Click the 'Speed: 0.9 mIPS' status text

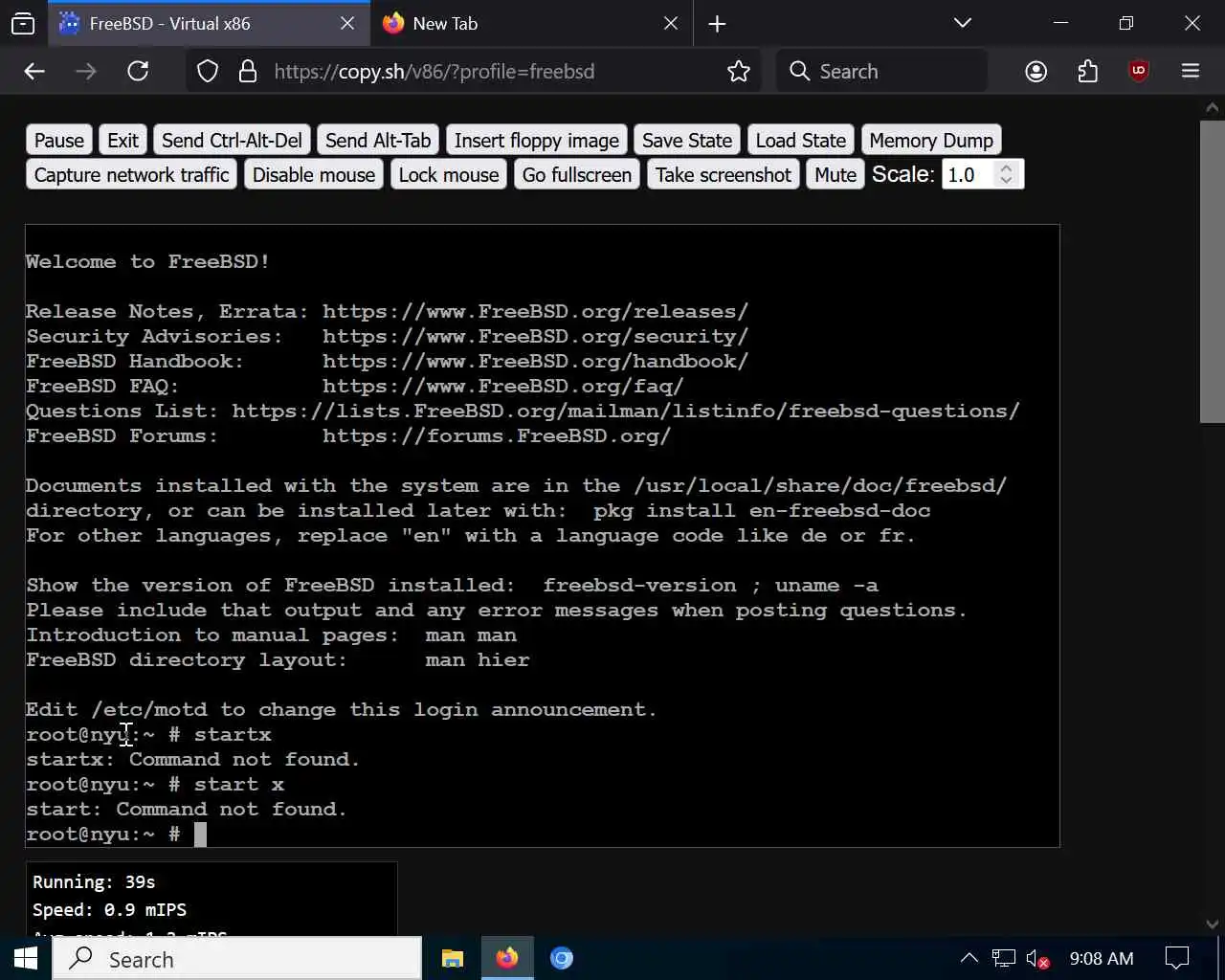pyautogui.click(x=109, y=910)
